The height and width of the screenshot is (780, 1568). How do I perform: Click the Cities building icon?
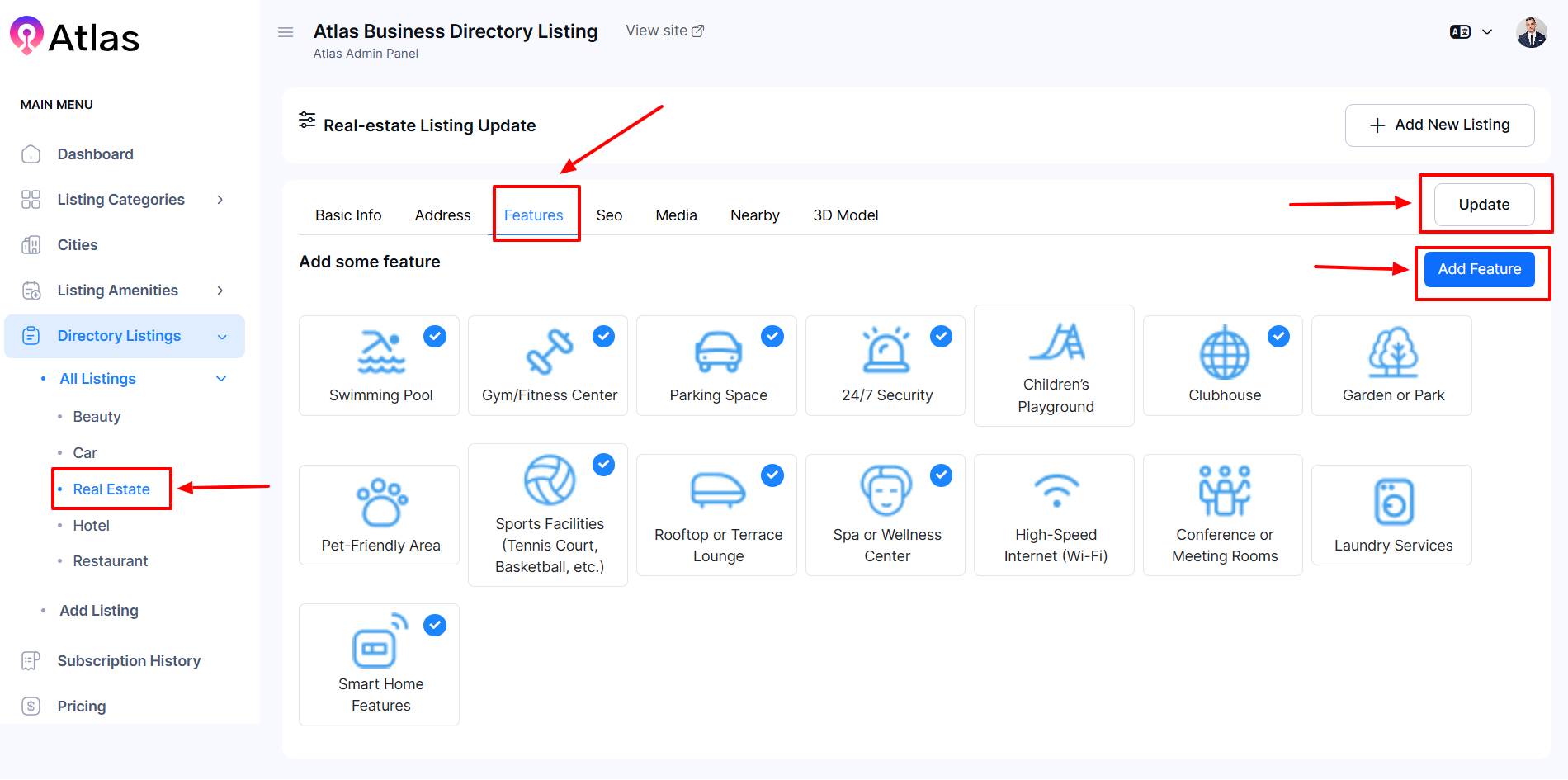[x=31, y=245]
